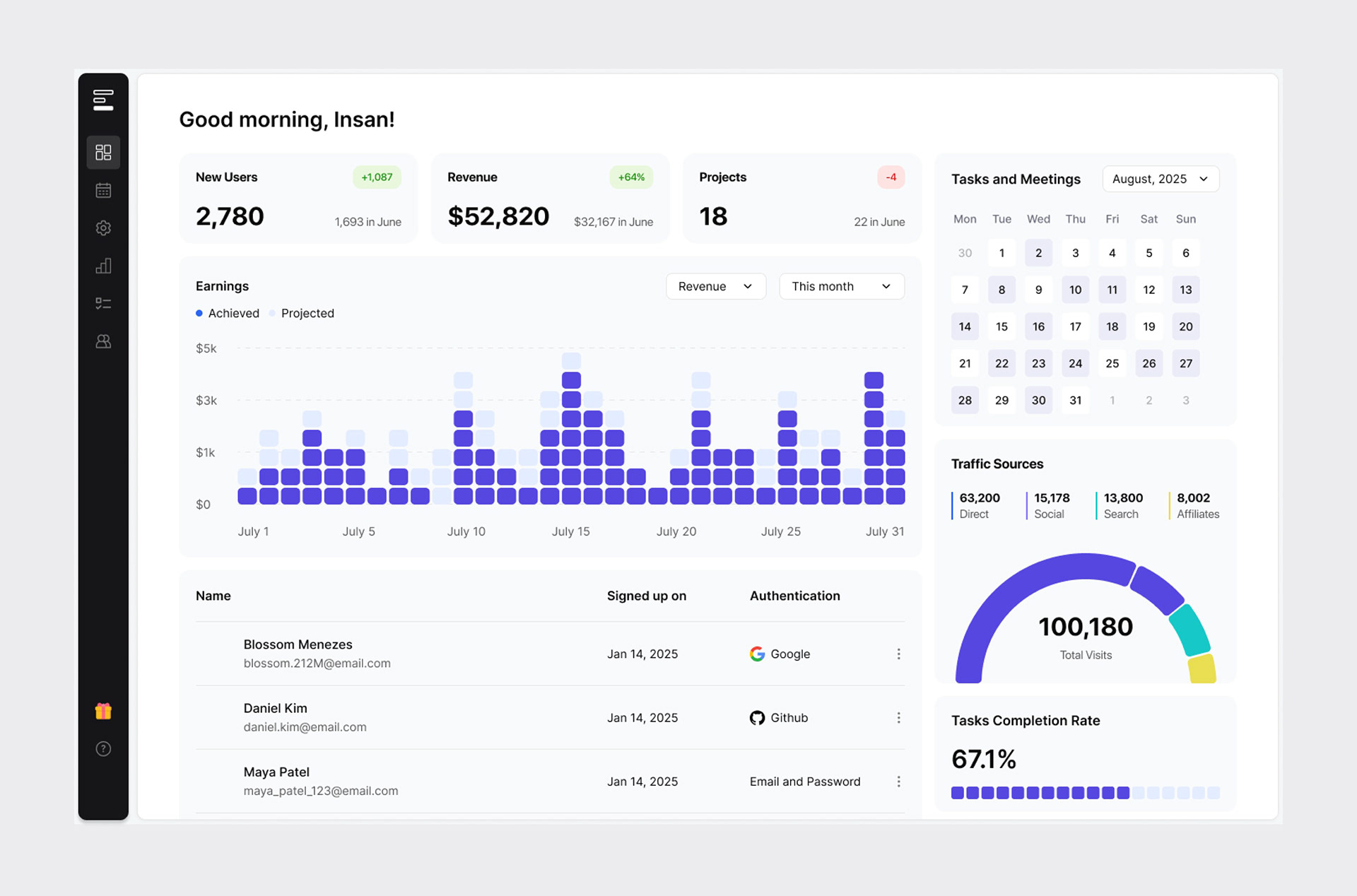Viewport: 1357px width, 896px height.
Task: Open the task checklist sidebar icon
Action: (103, 303)
